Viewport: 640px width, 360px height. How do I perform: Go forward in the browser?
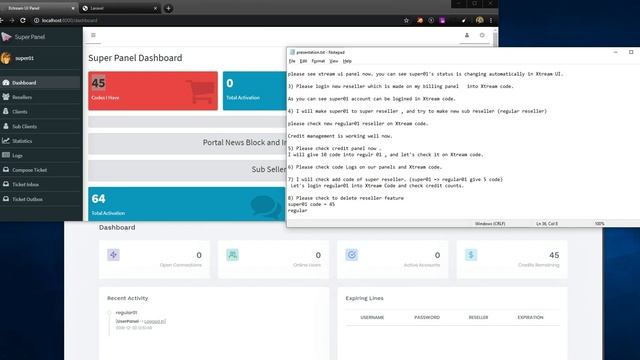tap(12, 20)
